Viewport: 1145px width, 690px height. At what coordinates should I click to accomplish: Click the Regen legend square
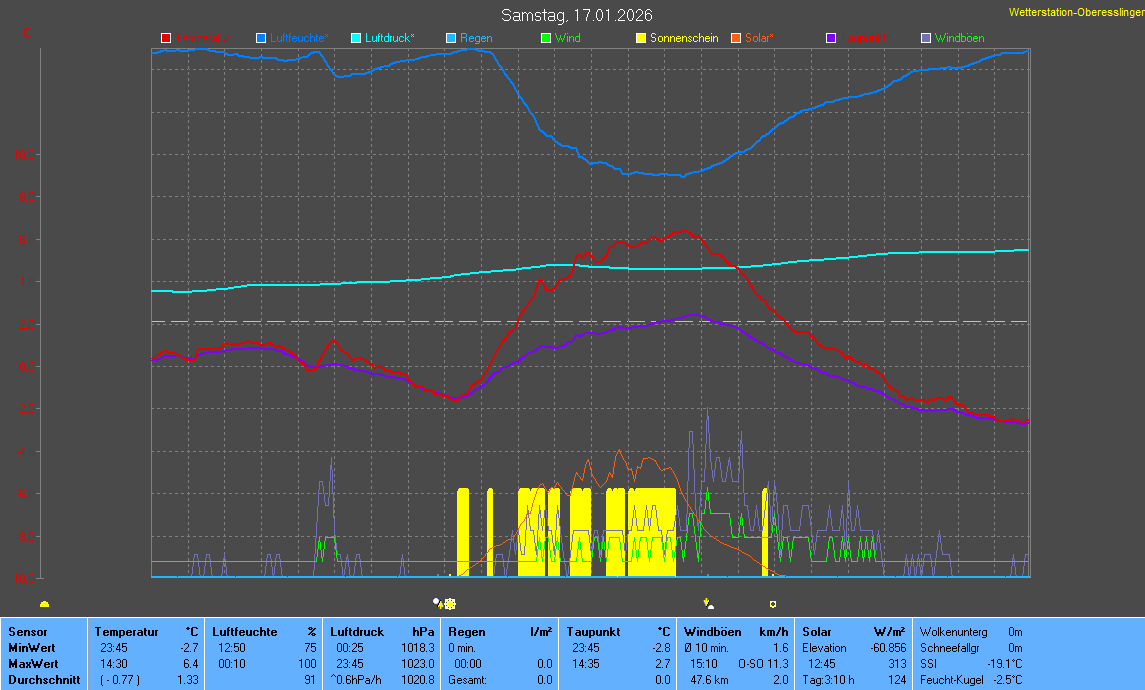(x=451, y=38)
